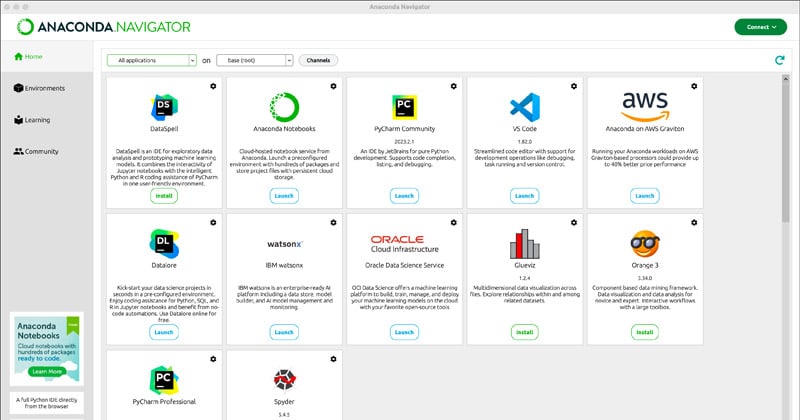Open PyCharm Professional tile settings gear
The image size is (800, 420).
213,359
